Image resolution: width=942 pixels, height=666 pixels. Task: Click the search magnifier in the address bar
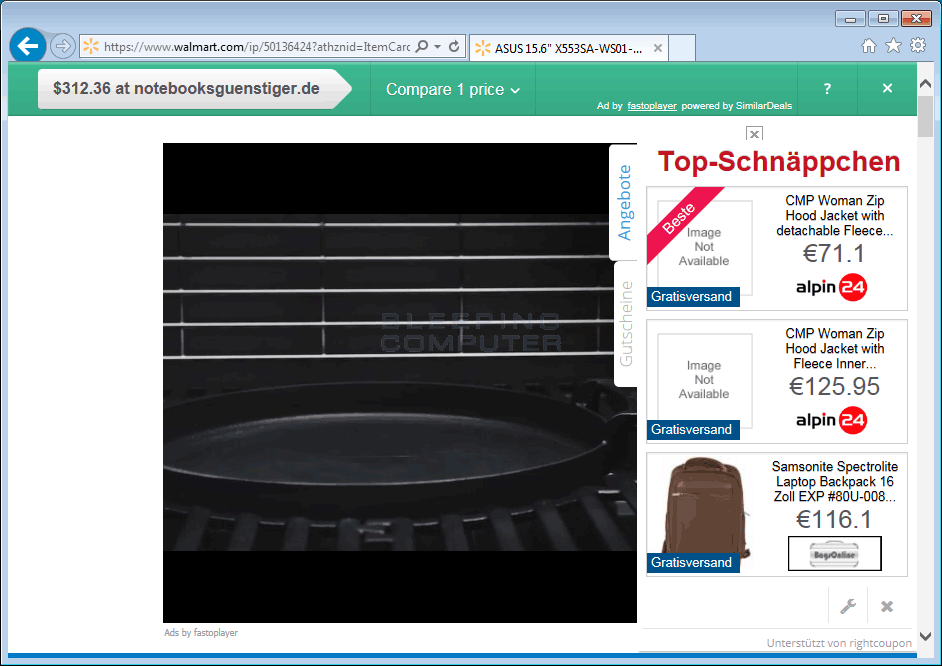[x=423, y=46]
